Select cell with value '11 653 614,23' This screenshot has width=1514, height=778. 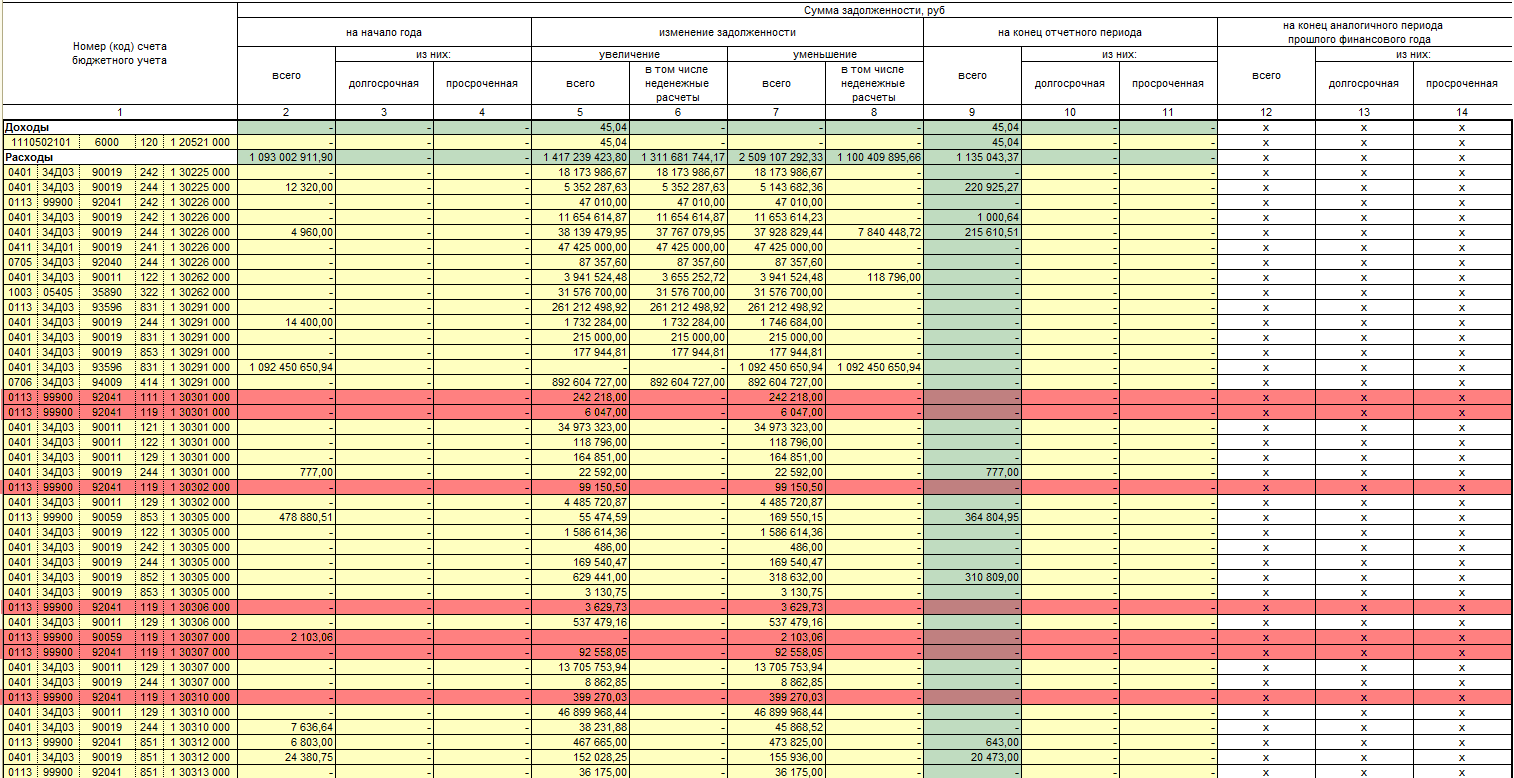point(776,217)
